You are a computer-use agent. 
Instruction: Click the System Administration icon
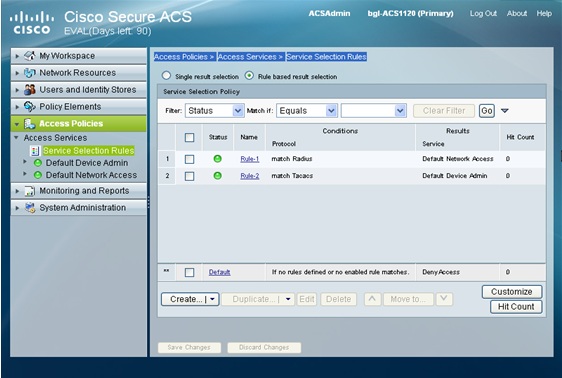point(29,208)
